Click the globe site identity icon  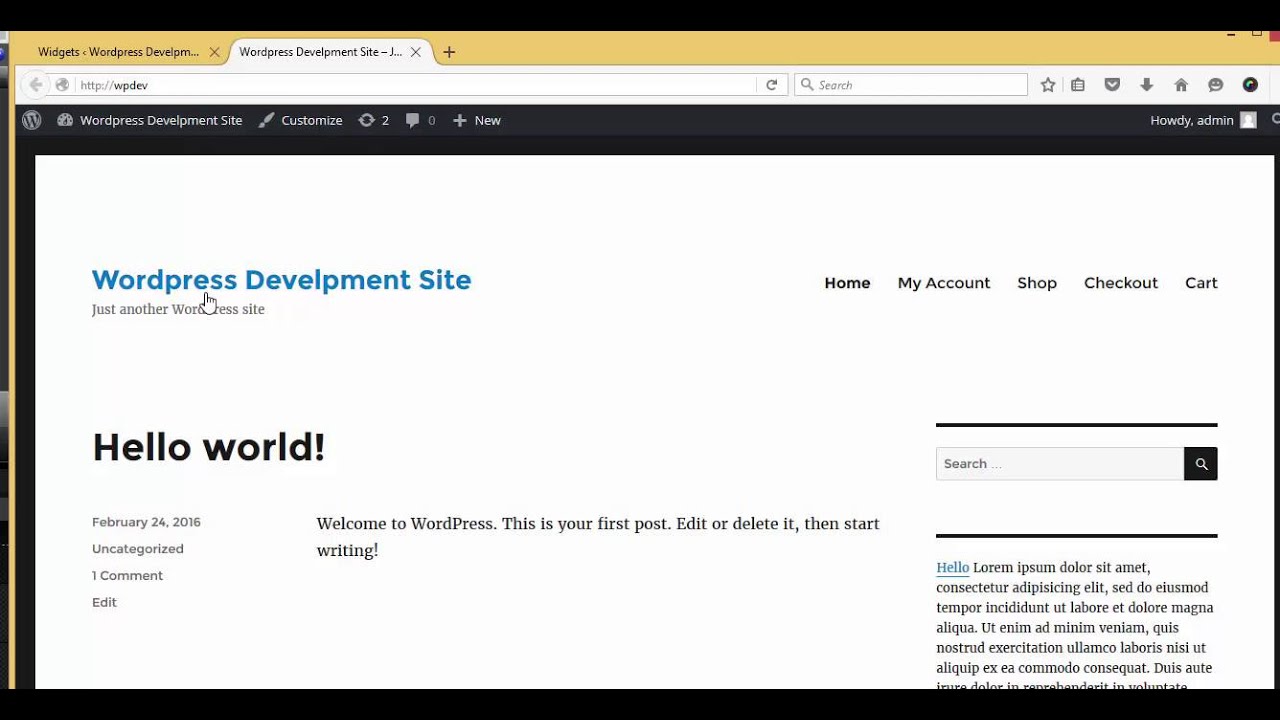62,85
